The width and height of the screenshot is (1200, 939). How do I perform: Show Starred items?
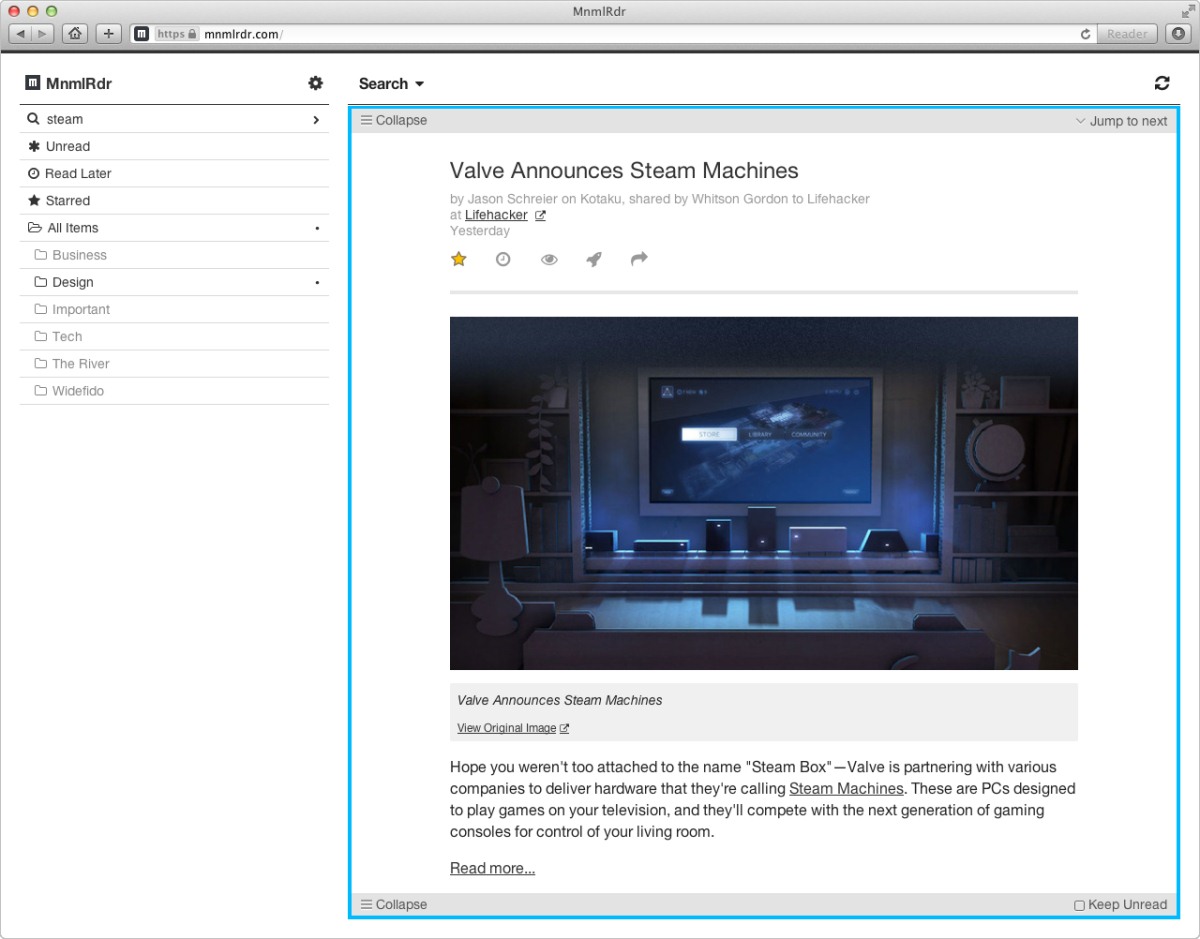174,200
